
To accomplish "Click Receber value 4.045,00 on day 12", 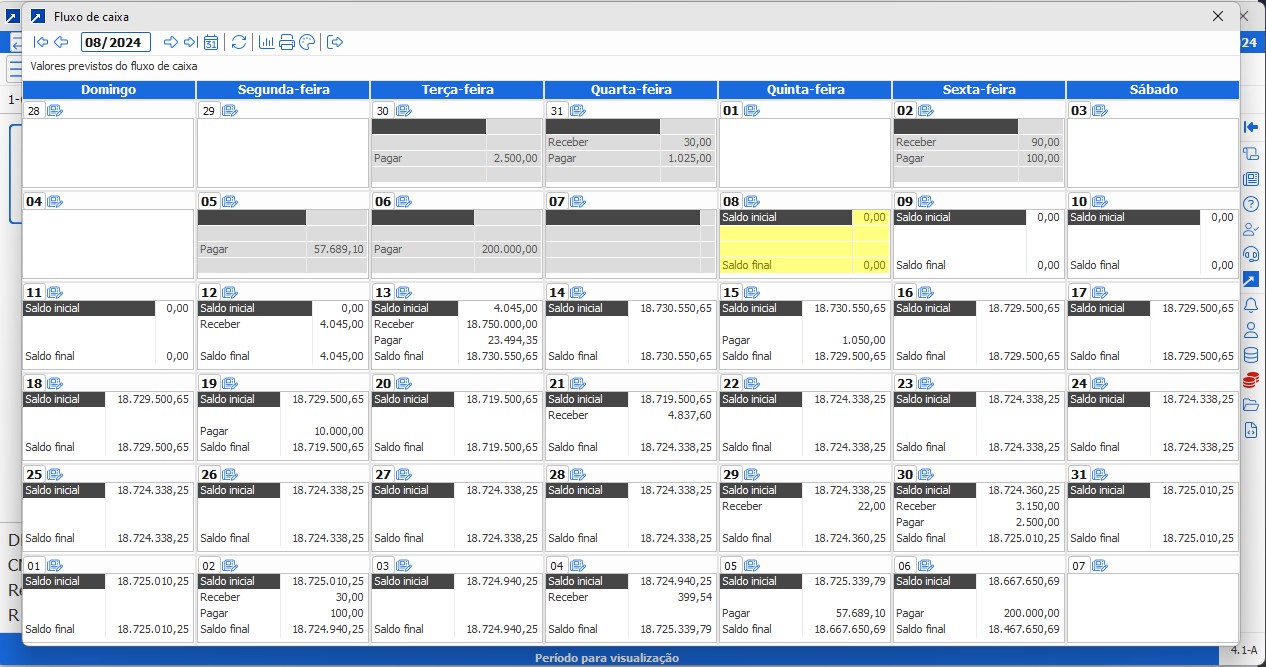I will coord(342,324).
